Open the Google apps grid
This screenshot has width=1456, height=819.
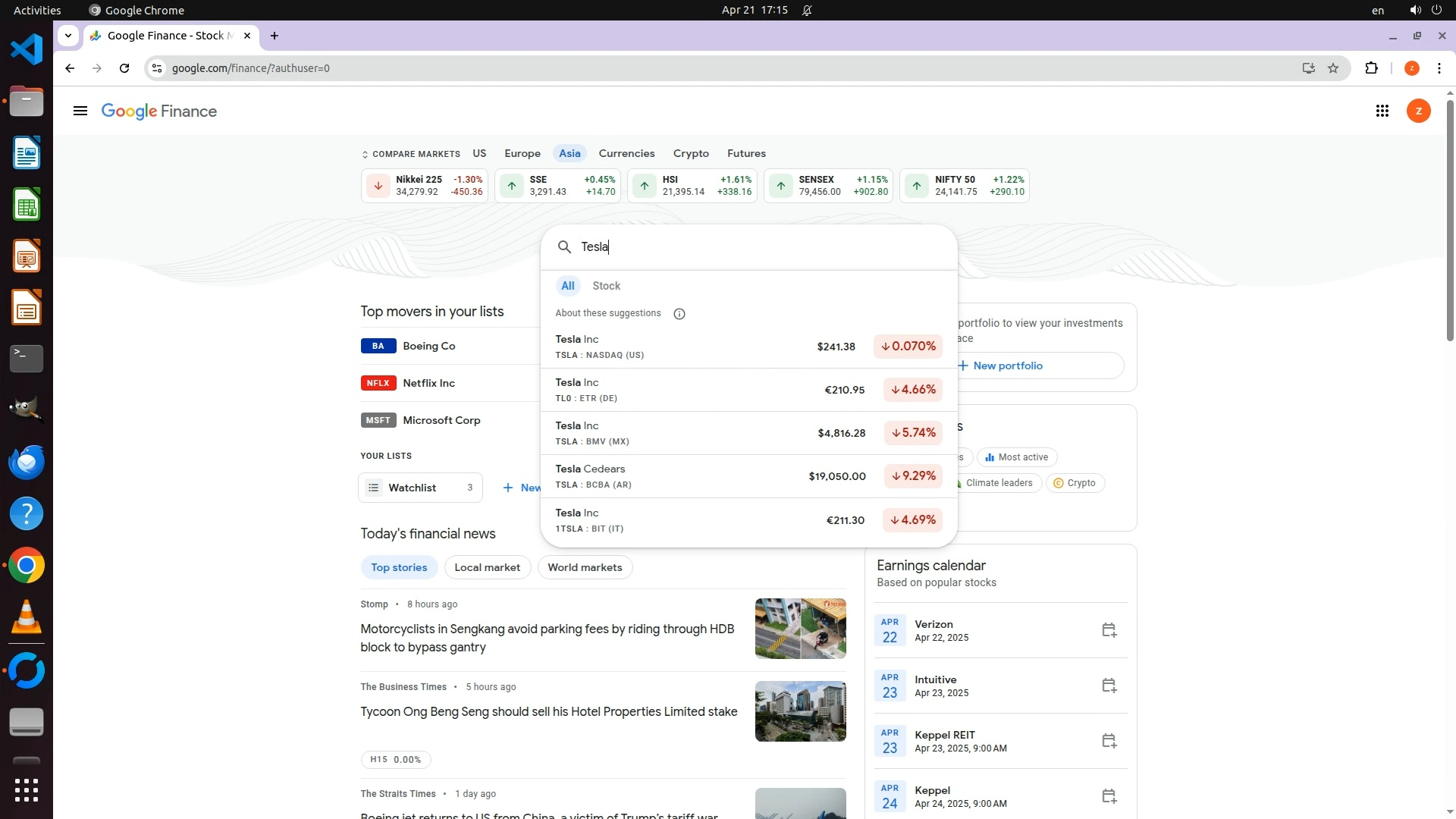tap(1382, 111)
